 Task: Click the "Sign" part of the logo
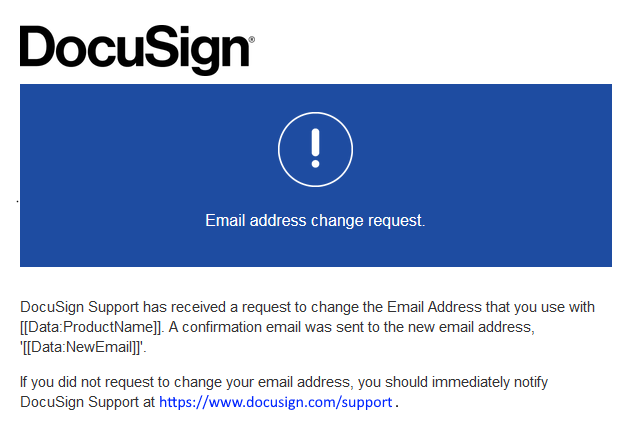click(x=190, y=50)
